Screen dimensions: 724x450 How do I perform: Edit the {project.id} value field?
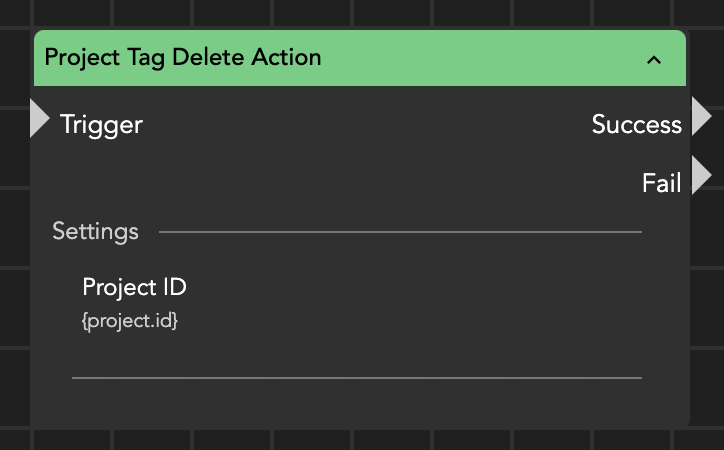tap(130, 322)
